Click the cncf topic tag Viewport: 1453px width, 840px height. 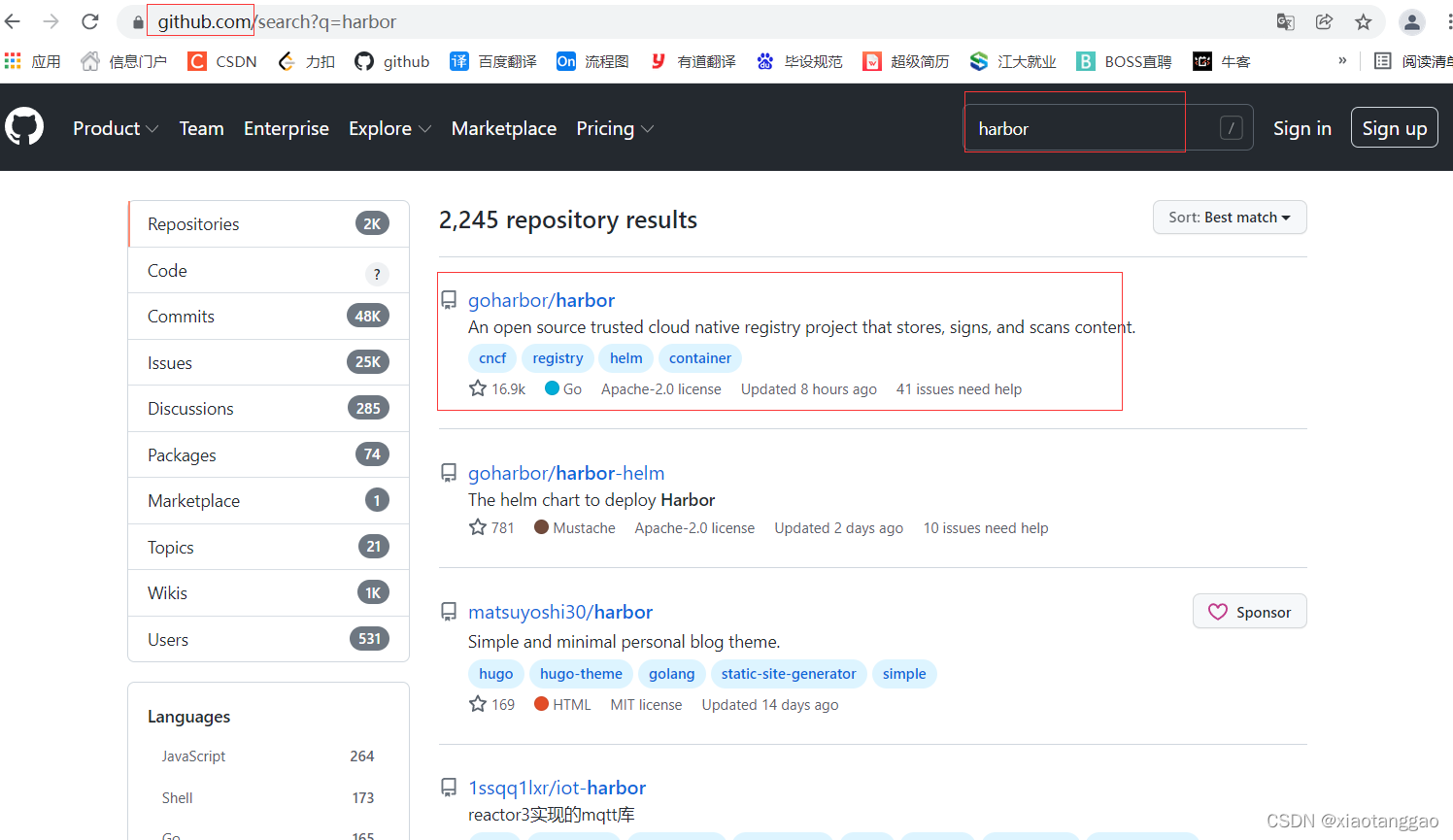point(492,358)
